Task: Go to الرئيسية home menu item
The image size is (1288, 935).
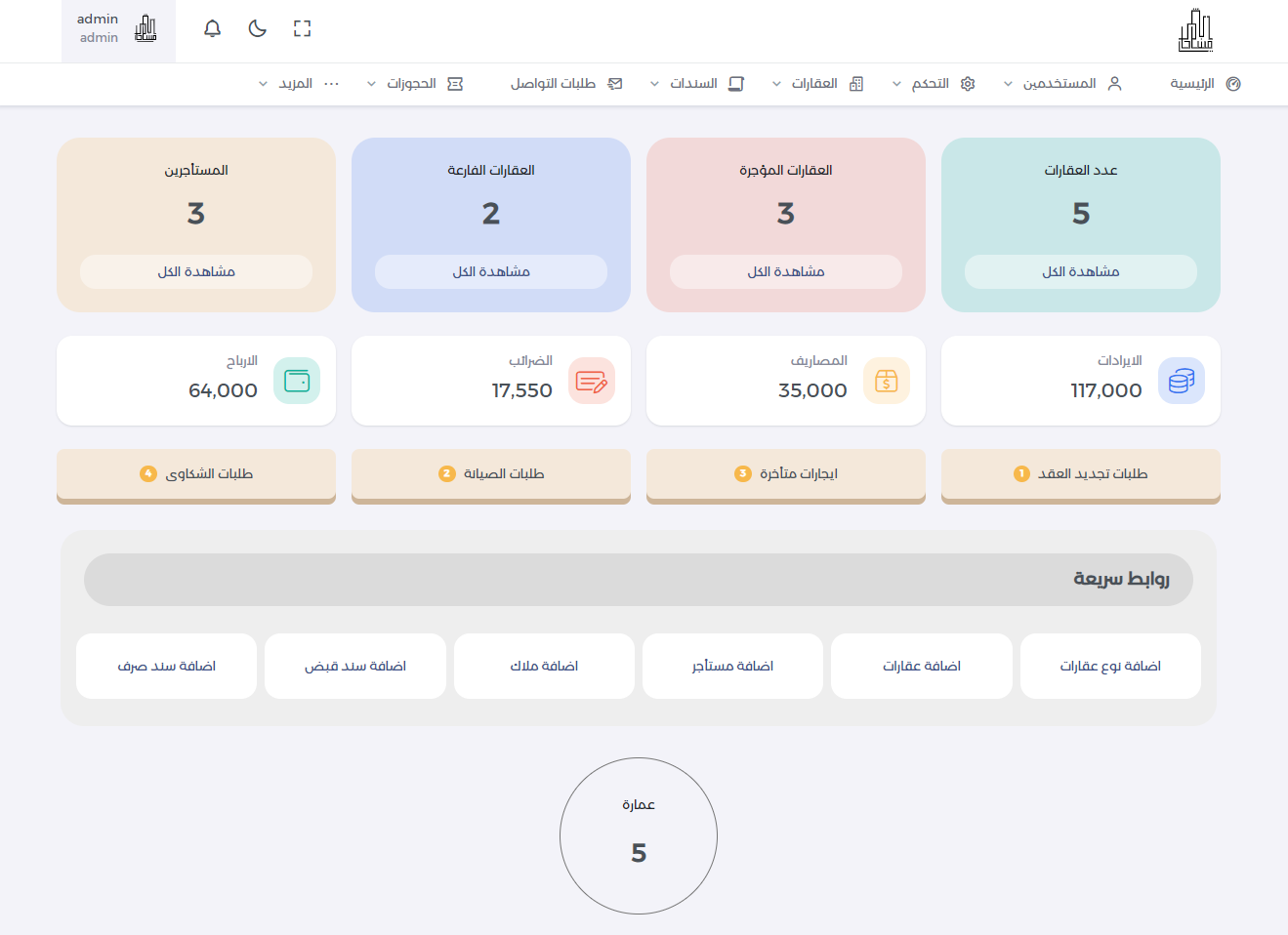Action: (1204, 84)
